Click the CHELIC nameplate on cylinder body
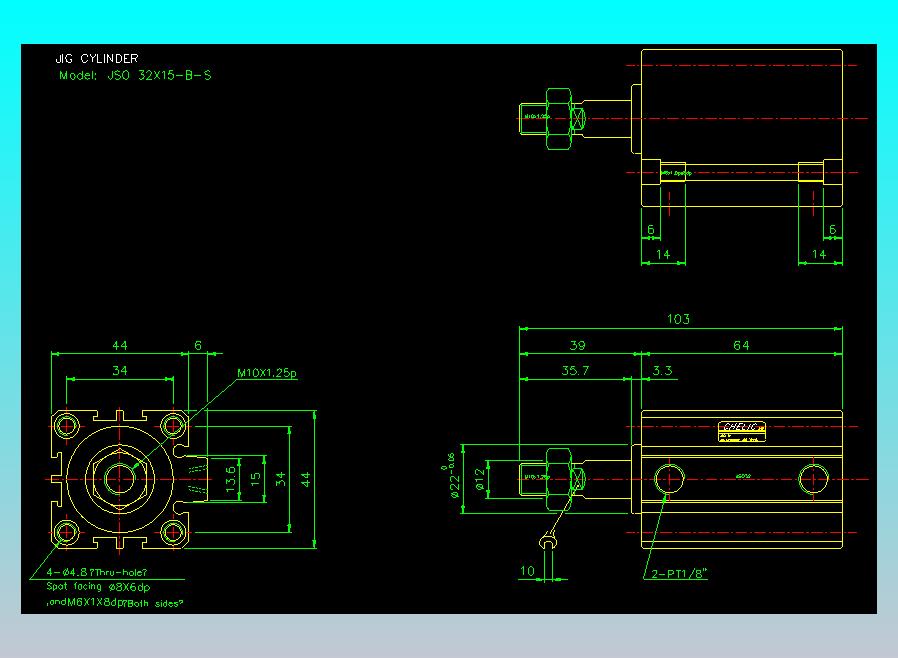The image size is (898, 658). click(x=742, y=431)
